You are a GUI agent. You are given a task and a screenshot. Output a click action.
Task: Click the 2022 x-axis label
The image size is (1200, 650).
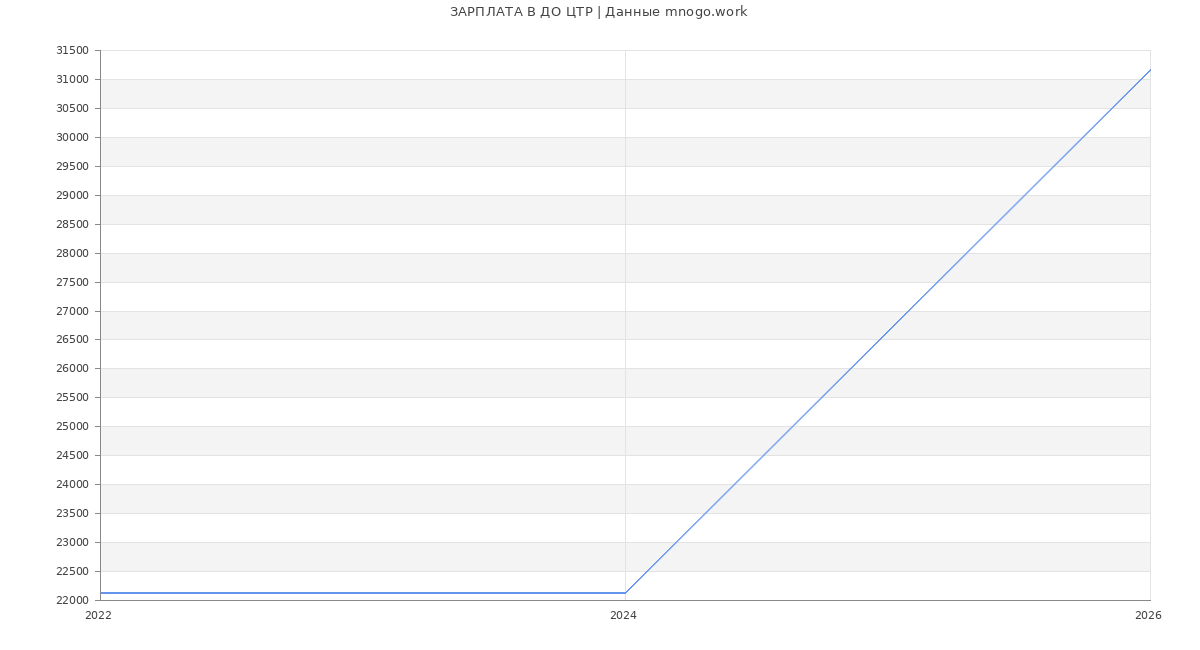coord(98,616)
